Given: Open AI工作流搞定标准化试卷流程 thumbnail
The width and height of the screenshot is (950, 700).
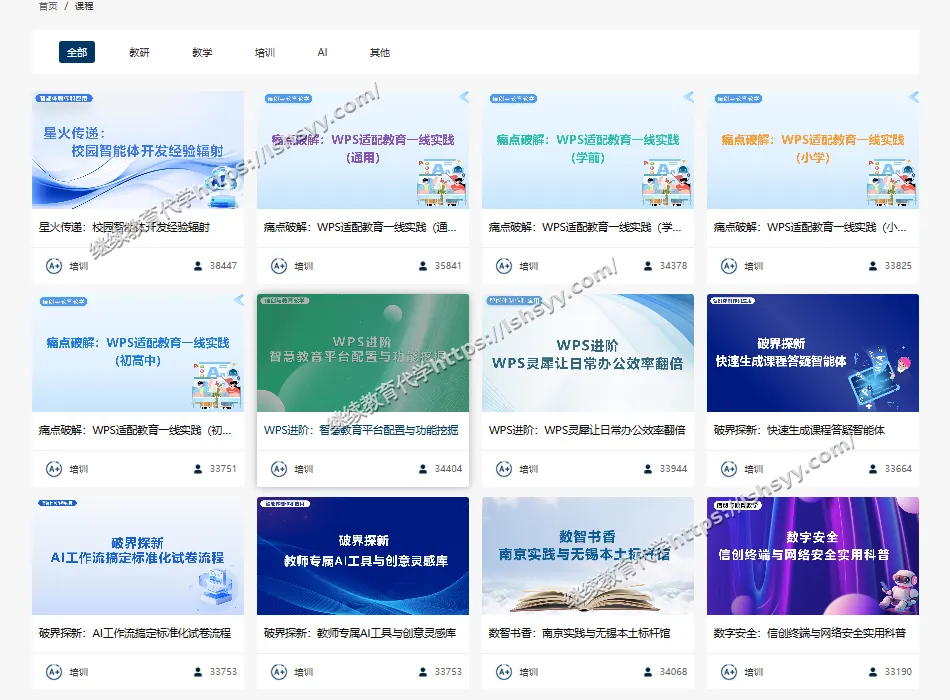Looking at the screenshot, I should 138,556.
